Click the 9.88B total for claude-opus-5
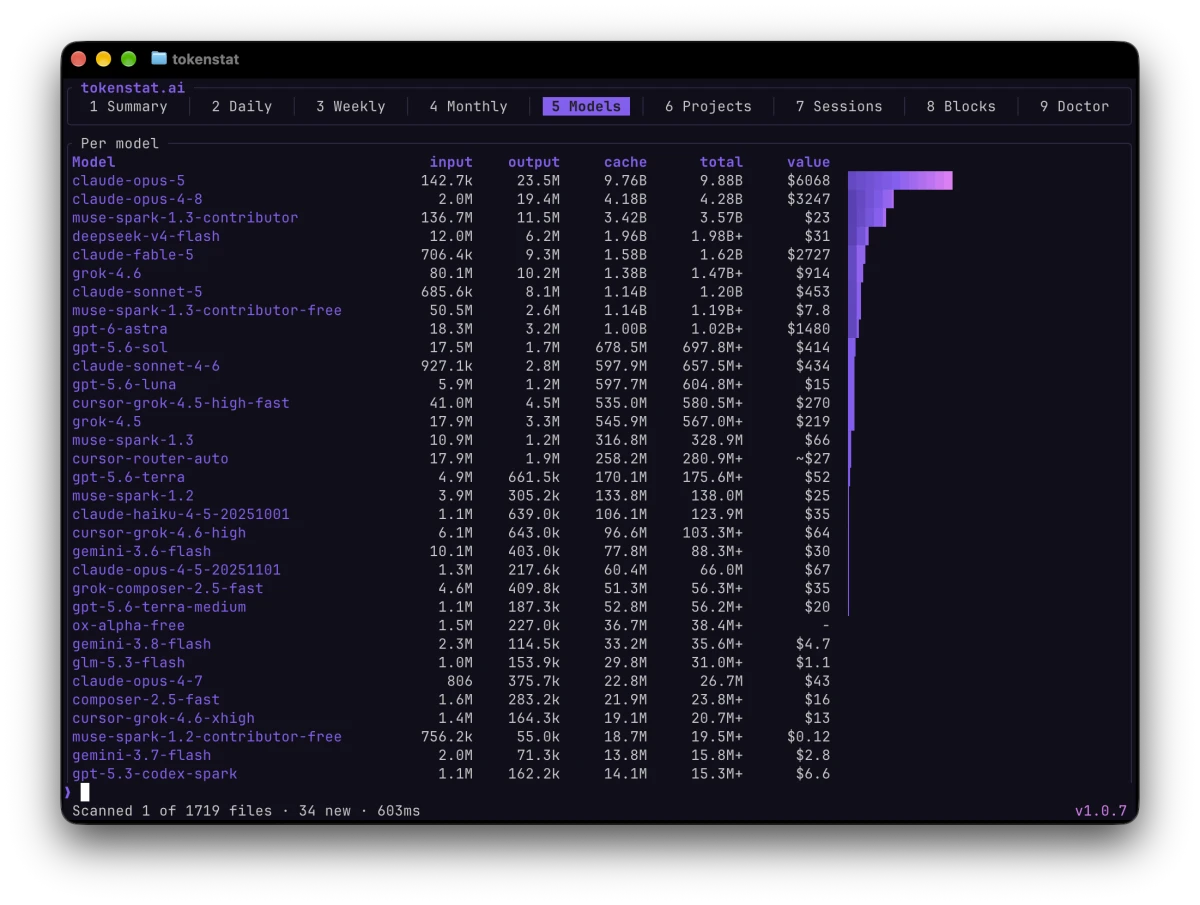1200x905 pixels. coord(721,181)
